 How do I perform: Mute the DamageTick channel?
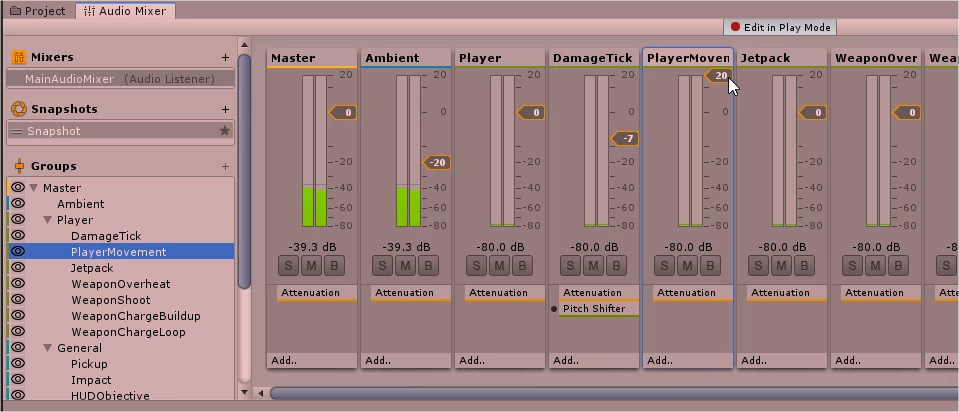[593, 266]
